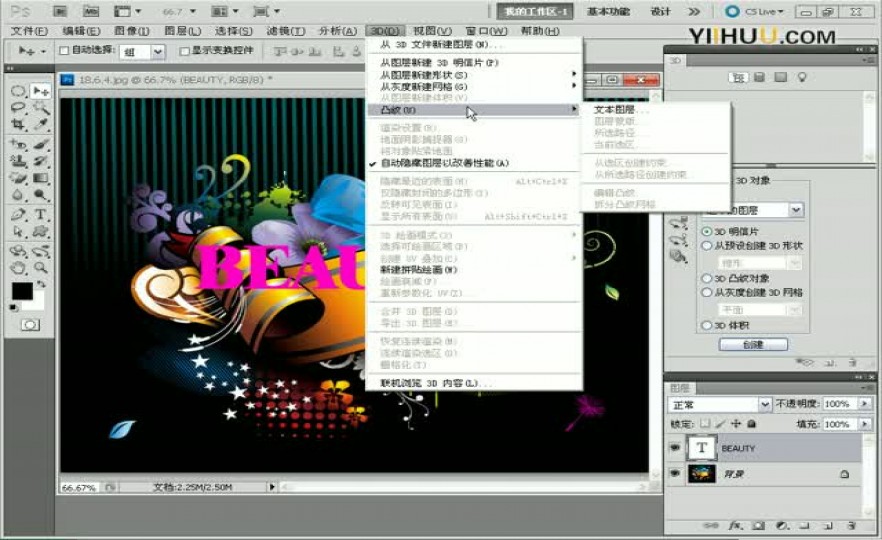The height and width of the screenshot is (540, 882).
Task: Click 创建 button in 3D panel
Action: pos(753,344)
